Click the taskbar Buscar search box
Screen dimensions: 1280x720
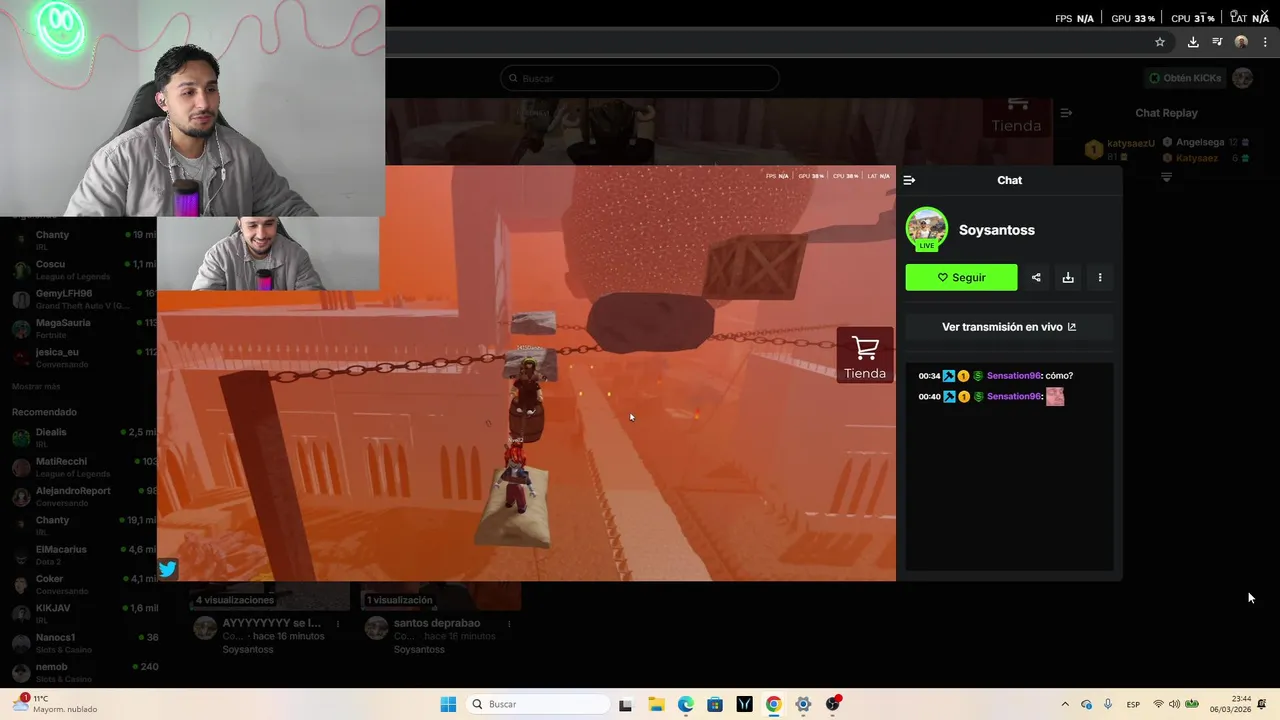pos(538,704)
